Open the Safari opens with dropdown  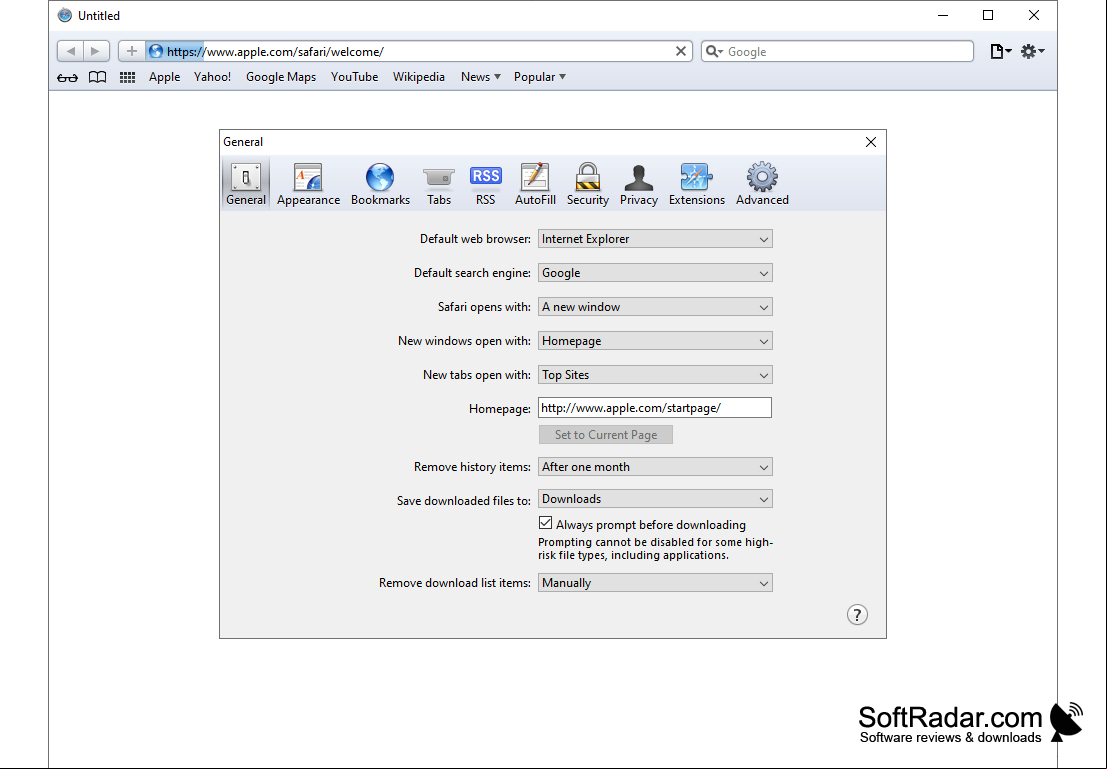[655, 306]
